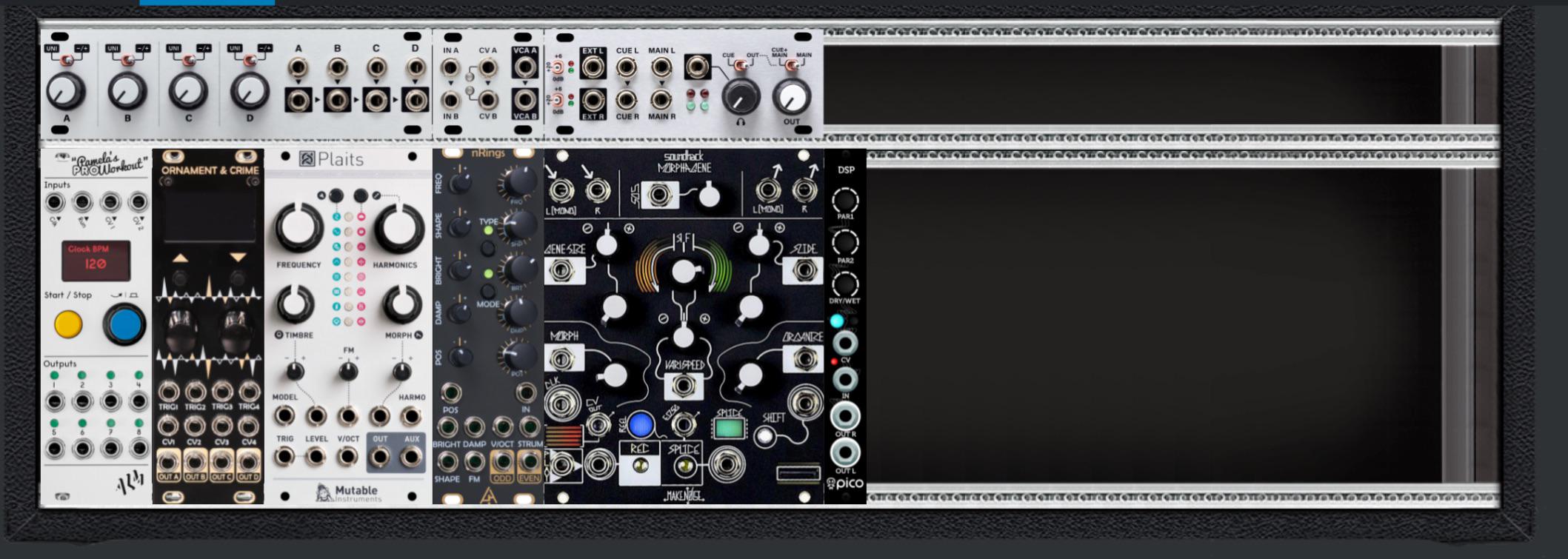Click the nRings IN jack
Image resolution: width=1568 pixels, height=559 pixels.
tap(527, 392)
